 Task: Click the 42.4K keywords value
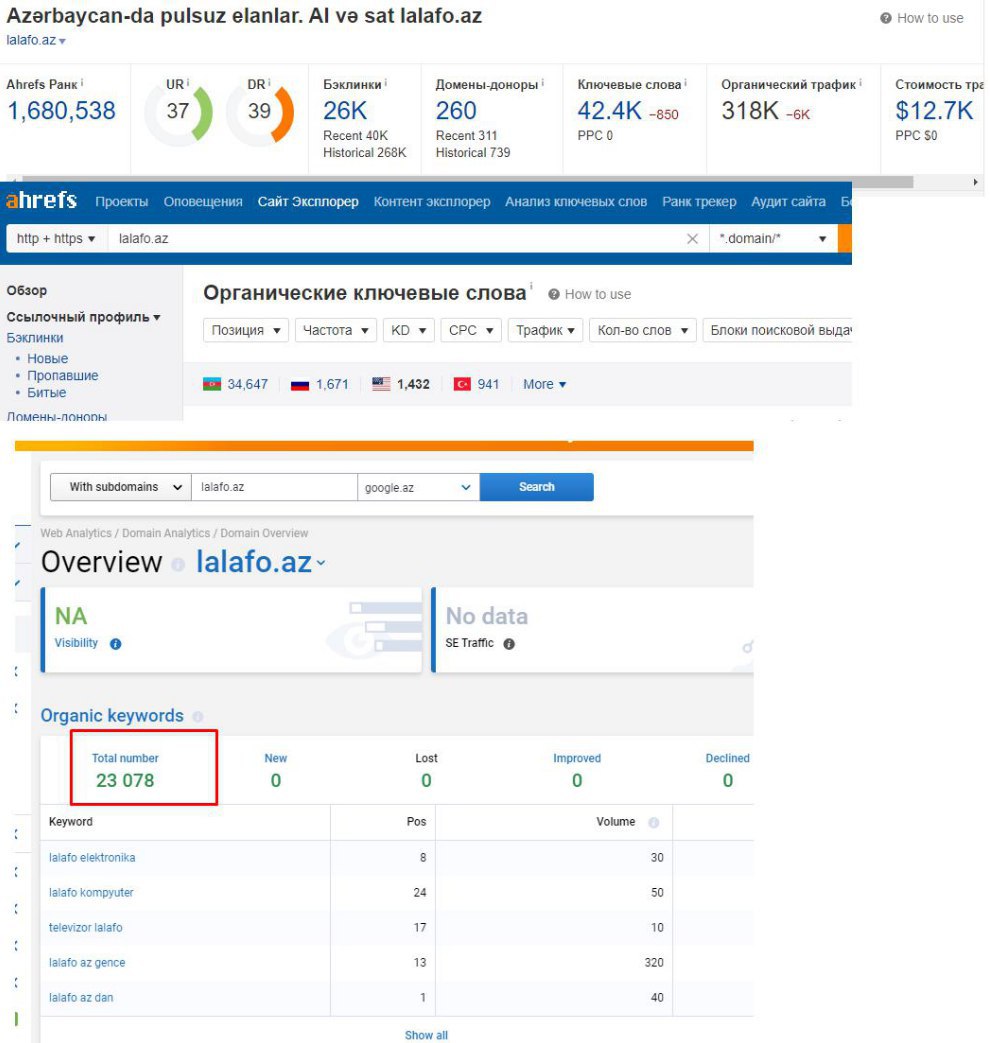pyautogui.click(x=609, y=110)
